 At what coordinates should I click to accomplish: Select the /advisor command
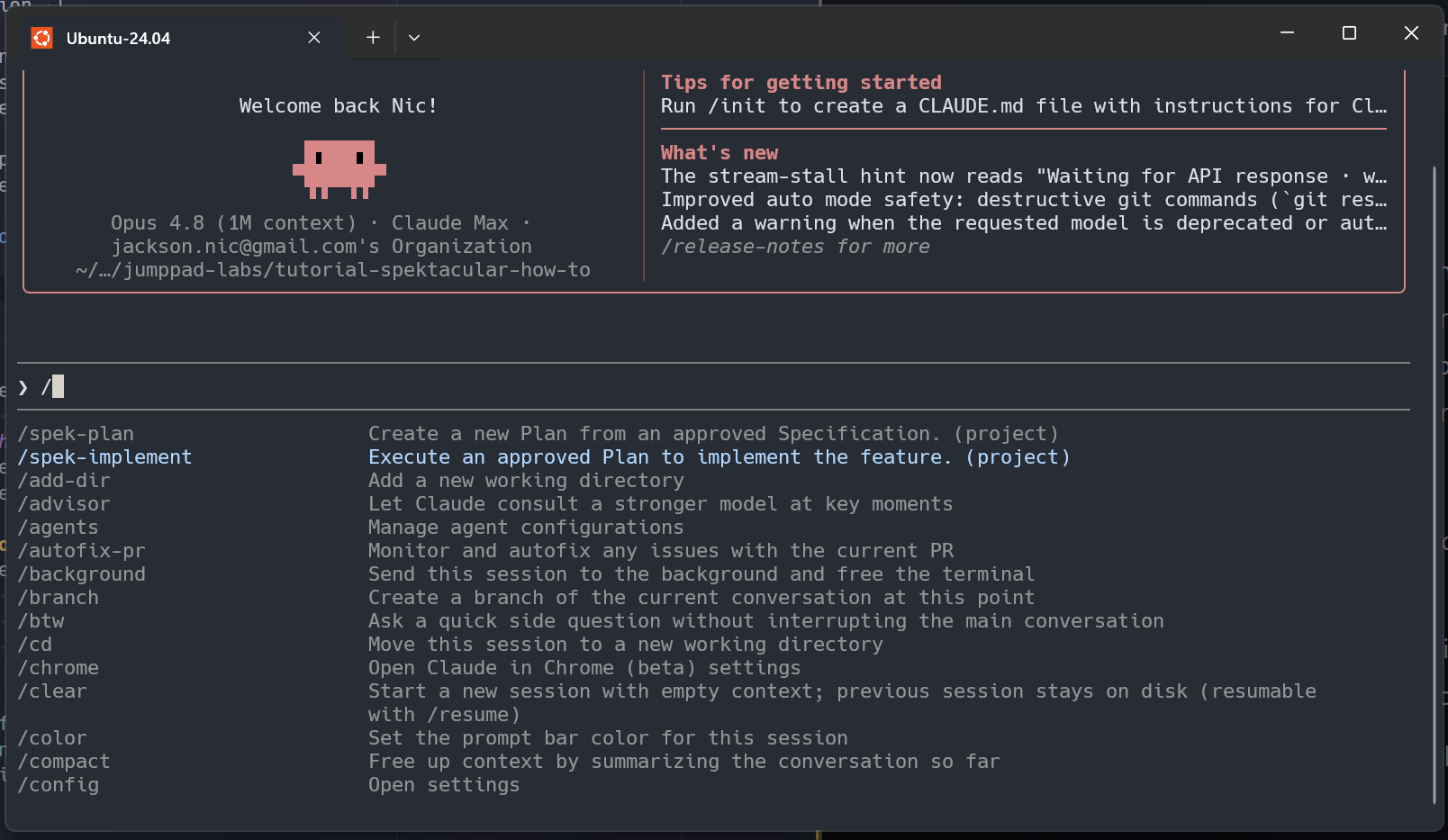click(x=64, y=504)
